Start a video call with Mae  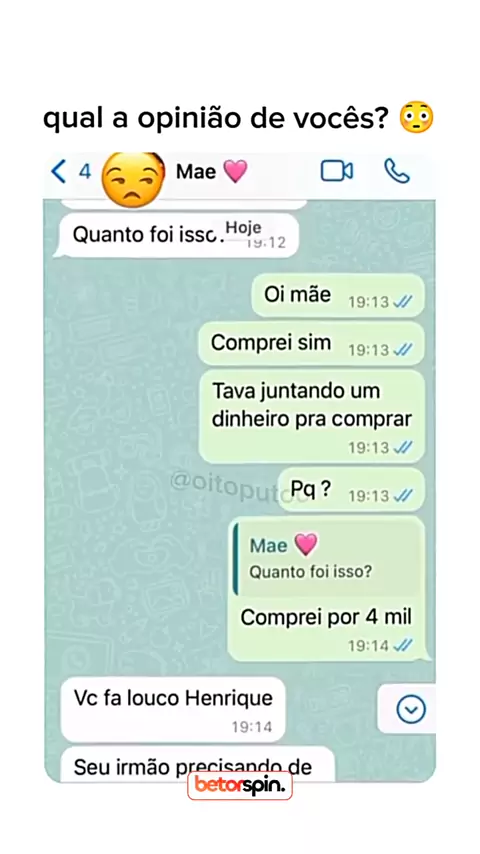[x=337, y=171]
